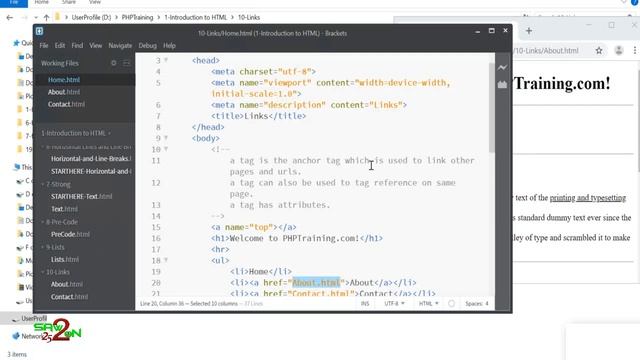The height and width of the screenshot is (360, 640).
Task: Open PreCode.html in file tree
Action: (70, 234)
